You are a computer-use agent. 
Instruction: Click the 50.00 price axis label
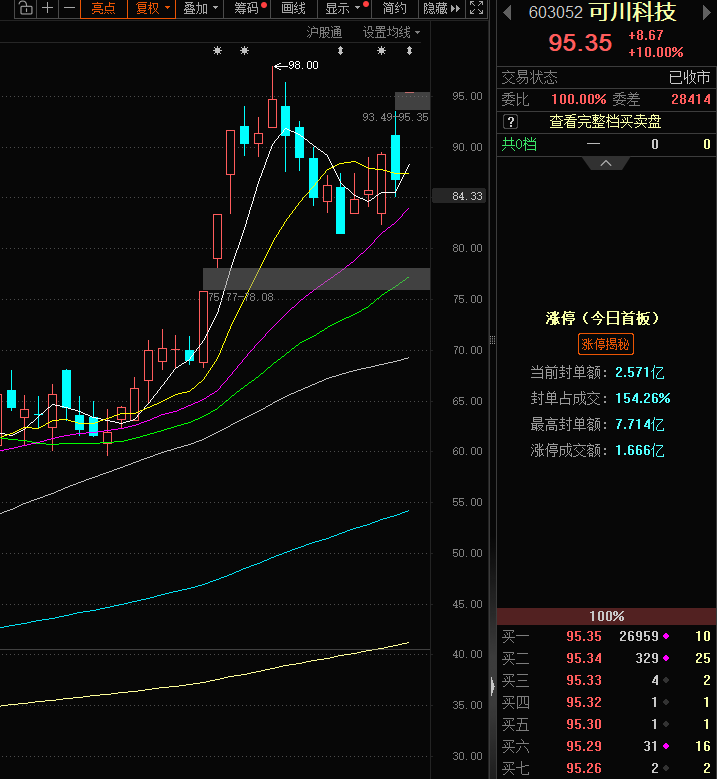(467, 553)
